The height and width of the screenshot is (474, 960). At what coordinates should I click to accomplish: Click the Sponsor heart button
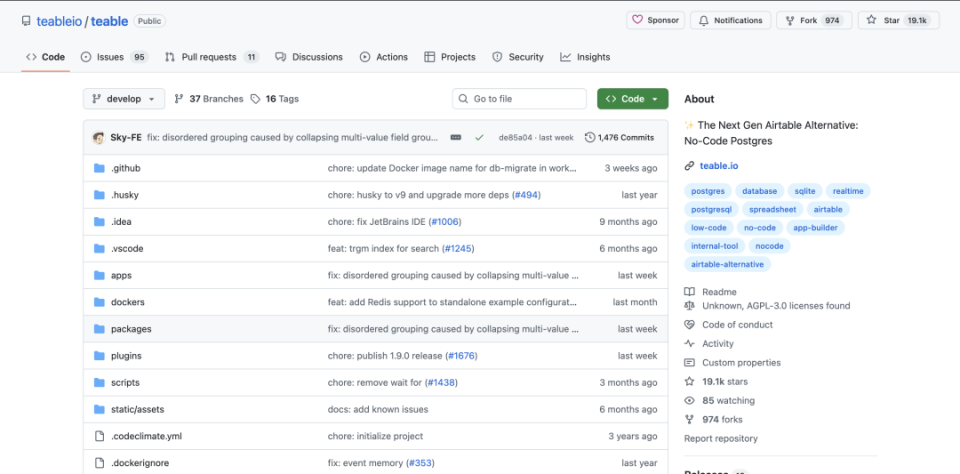pos(655,20)
